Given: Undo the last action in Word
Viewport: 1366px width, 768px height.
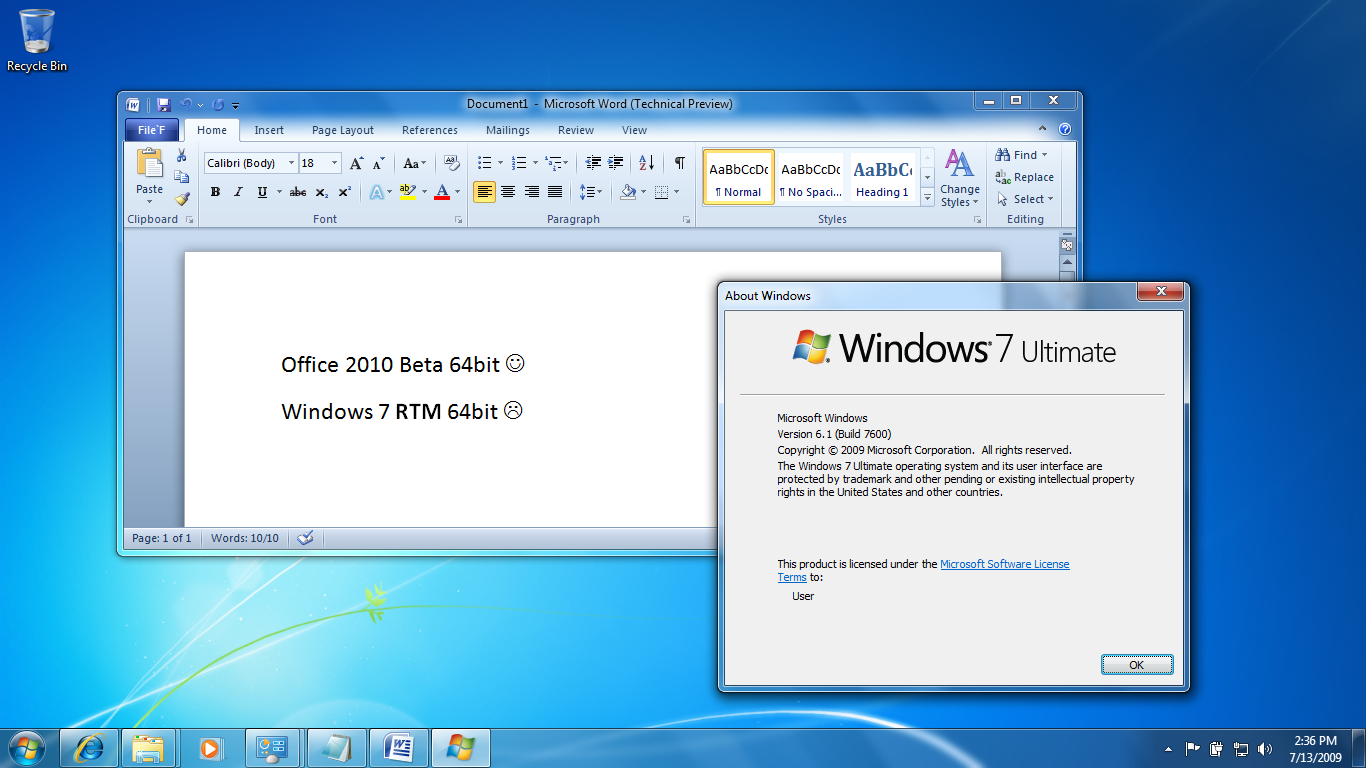Looking at the screenshot, I should [185, 104].
